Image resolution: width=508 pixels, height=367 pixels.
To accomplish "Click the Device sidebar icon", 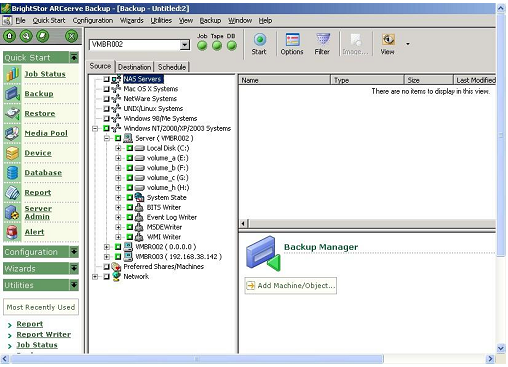I will (12, 153).
